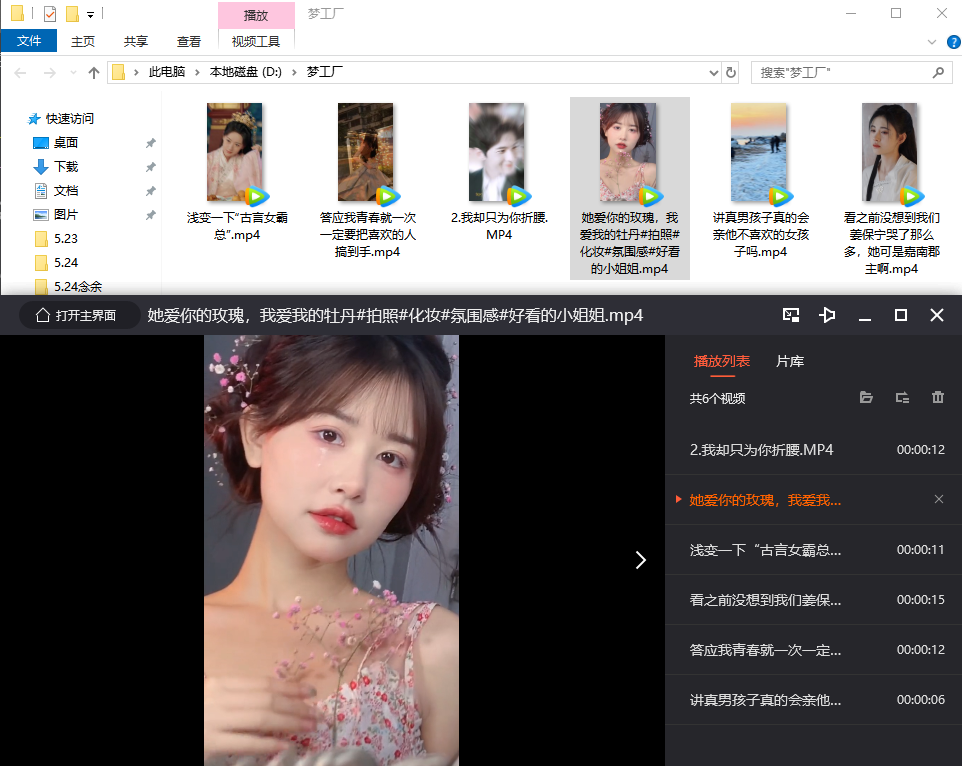Collapse the playlist panel with arrow
Viewport: 962px width, 766px height.
(x=641, y=560)
